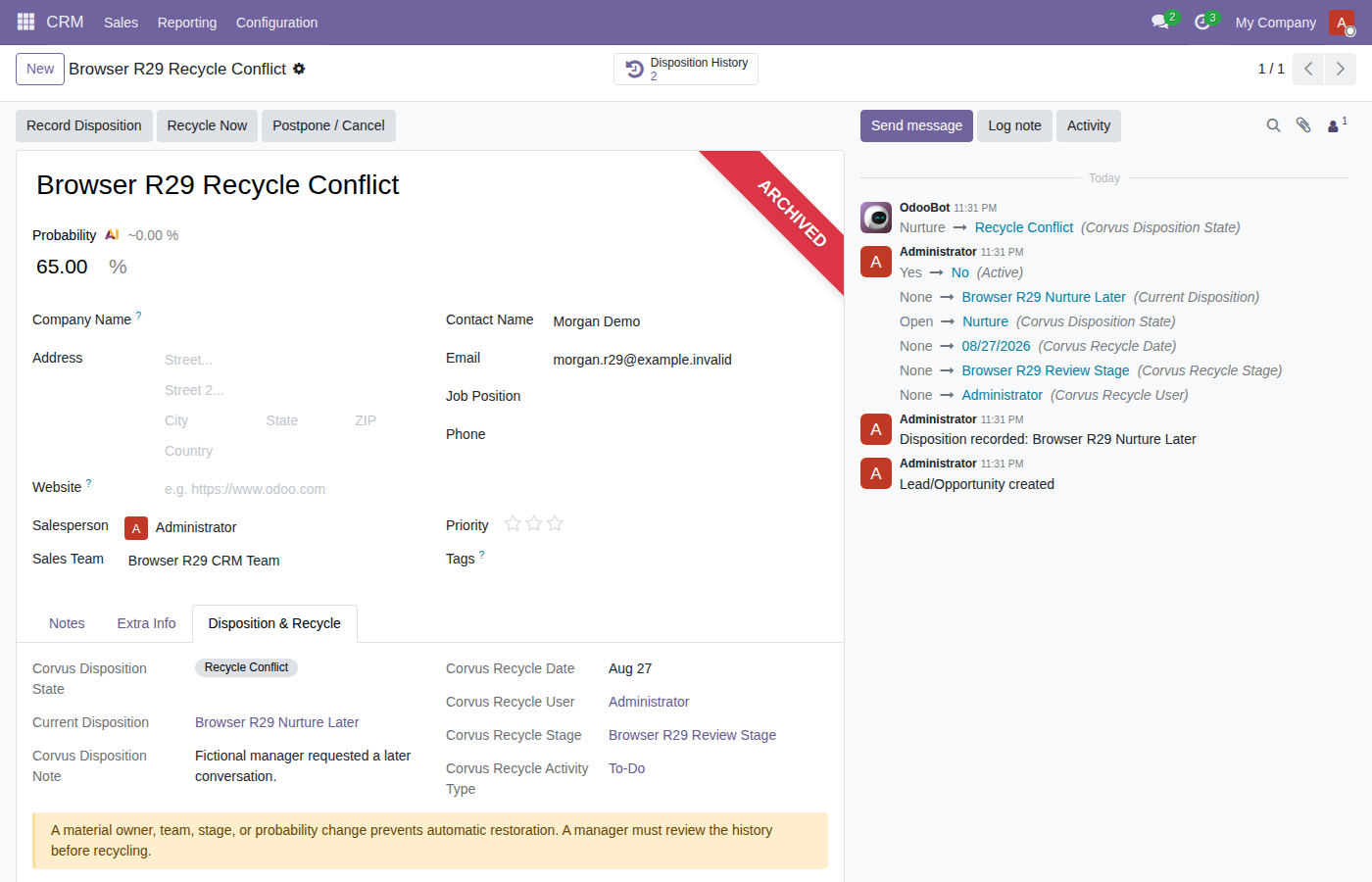Set priority to second star

point(534,523)
